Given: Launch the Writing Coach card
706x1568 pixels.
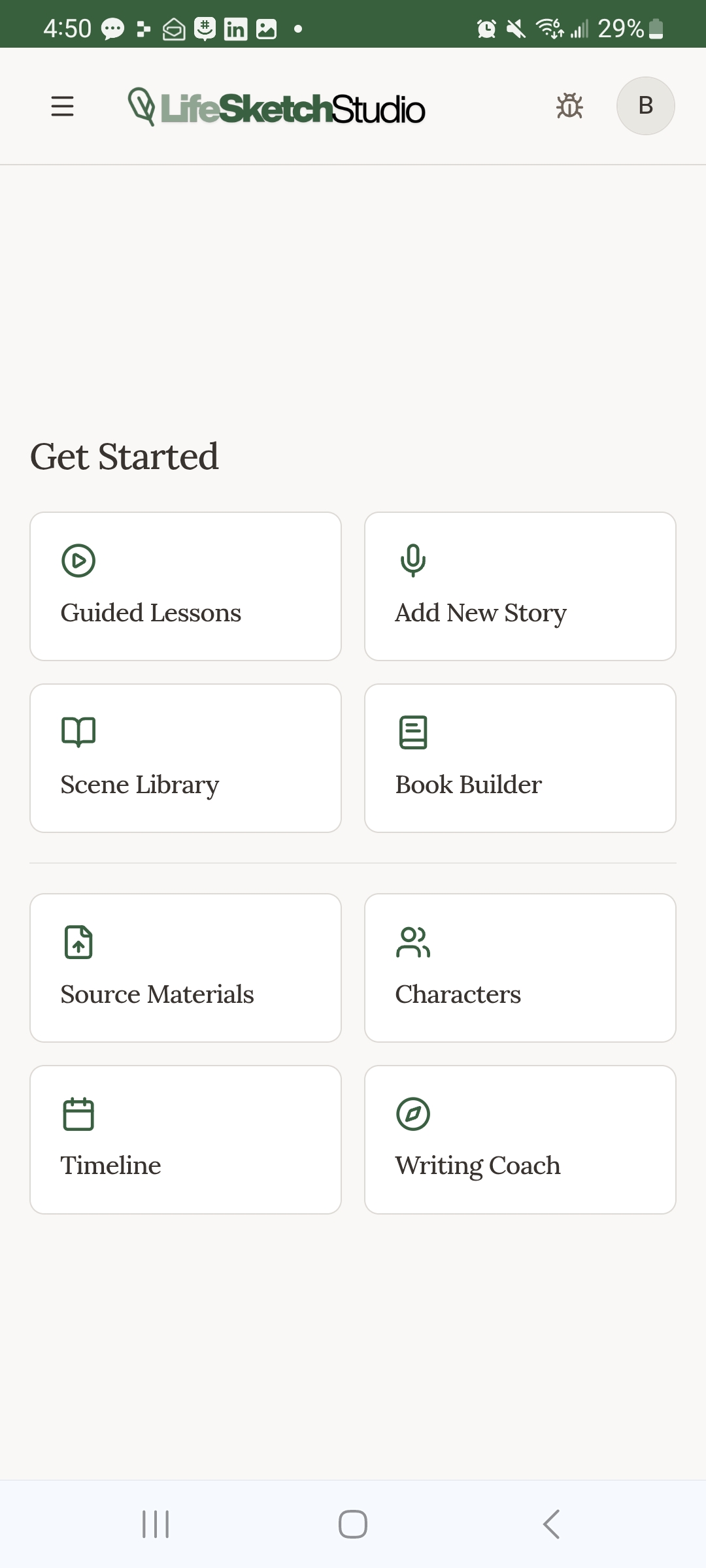Looking at the screenshot, I should [520, 1139].
